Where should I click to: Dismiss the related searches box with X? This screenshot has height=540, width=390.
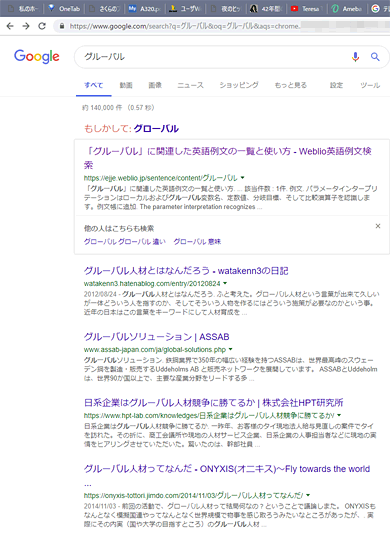tap(378, 226)
